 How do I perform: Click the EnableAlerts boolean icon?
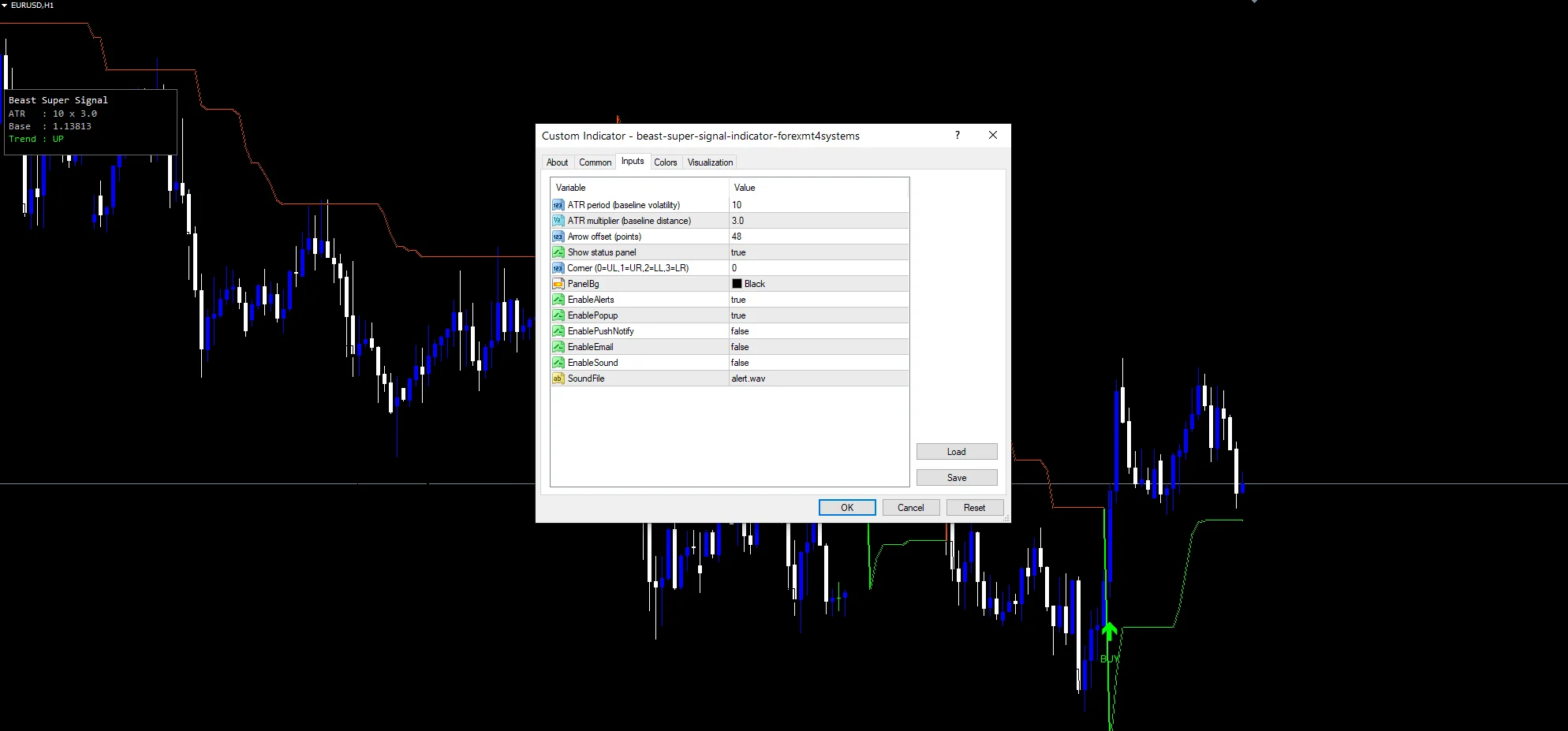point(558,300)
